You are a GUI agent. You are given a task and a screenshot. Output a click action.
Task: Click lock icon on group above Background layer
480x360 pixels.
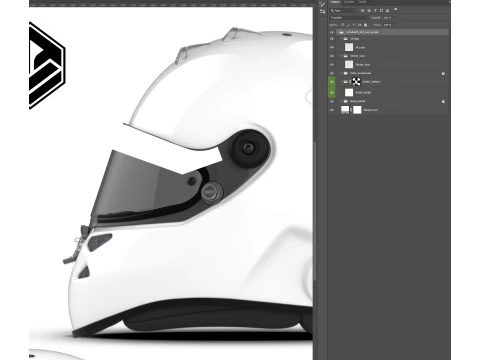click(443, 101)
